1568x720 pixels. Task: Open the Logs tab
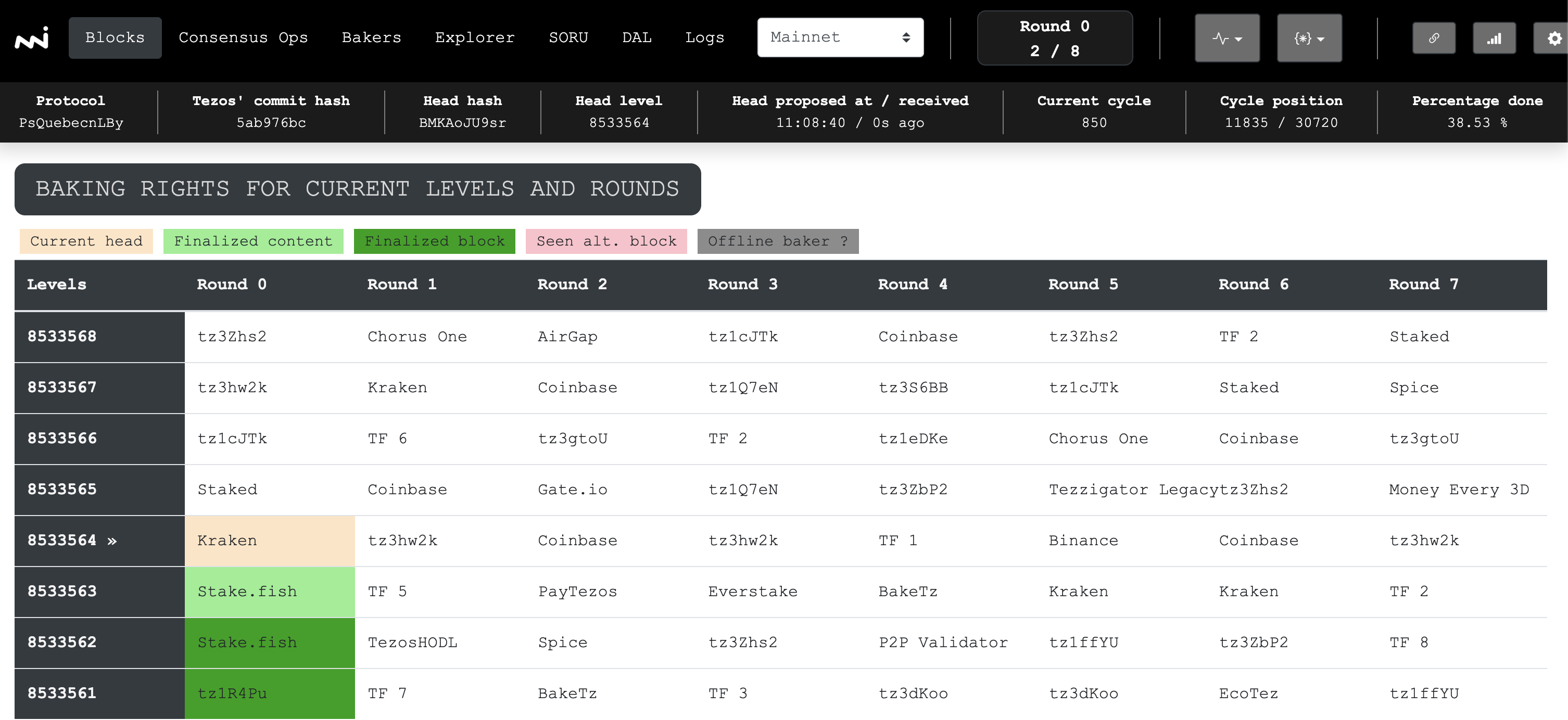[704, 37]
